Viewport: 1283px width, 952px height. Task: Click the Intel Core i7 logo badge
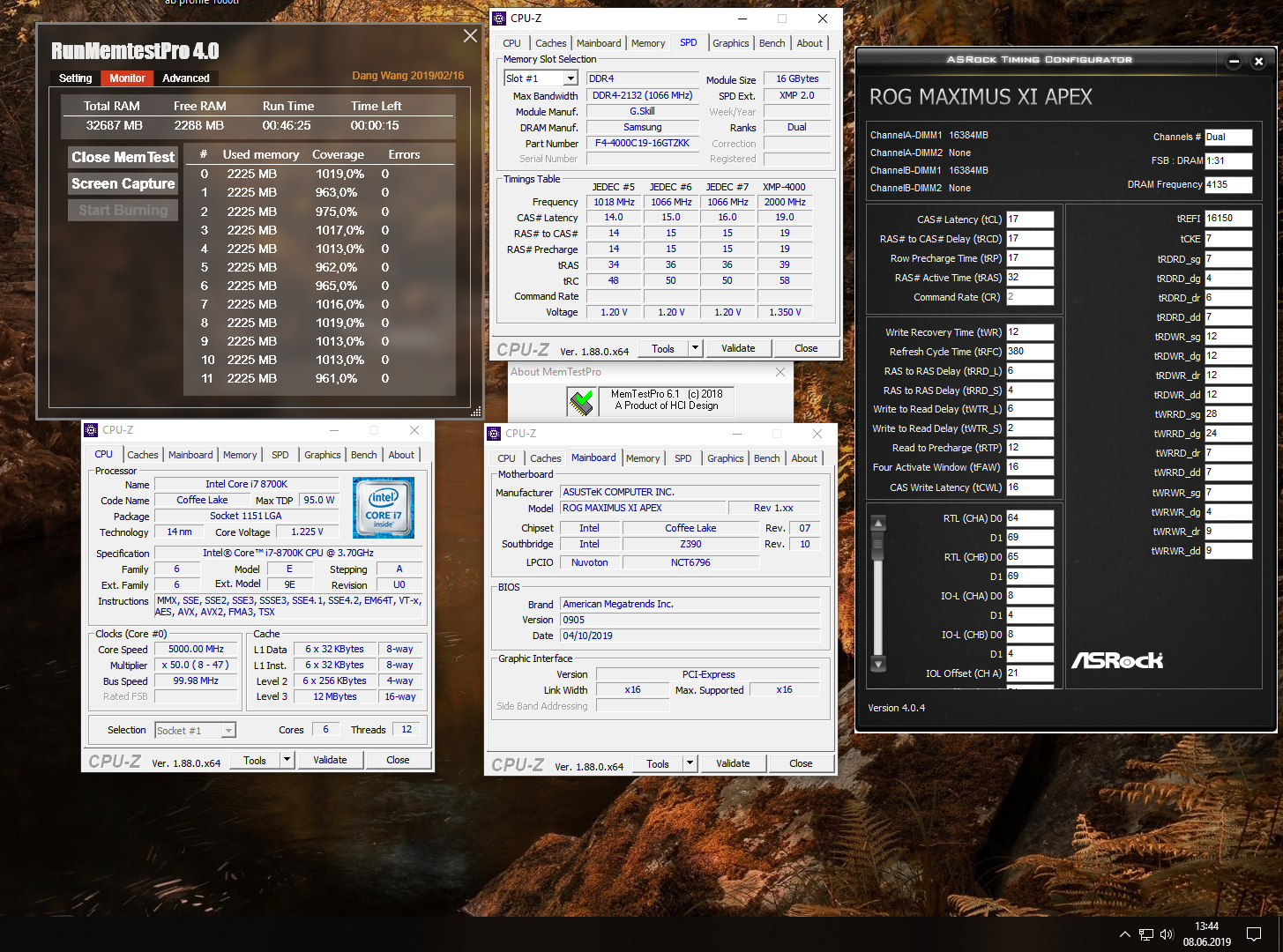tap(384, 508)
